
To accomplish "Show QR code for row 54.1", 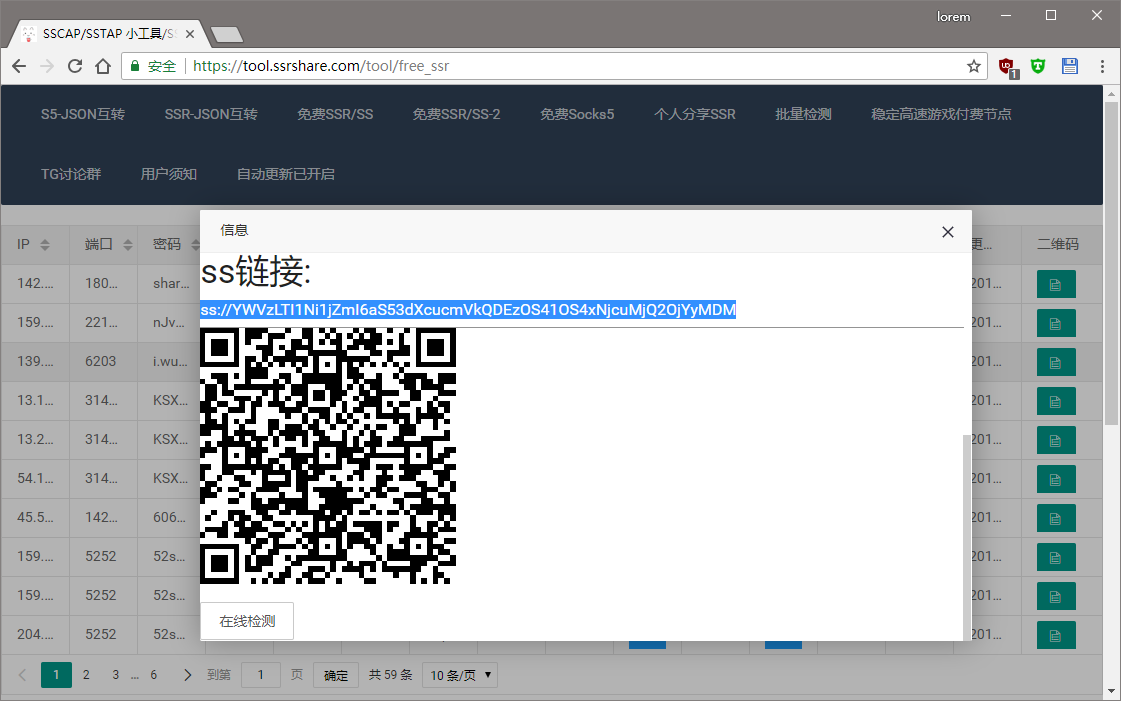I will pos(1056,479).
